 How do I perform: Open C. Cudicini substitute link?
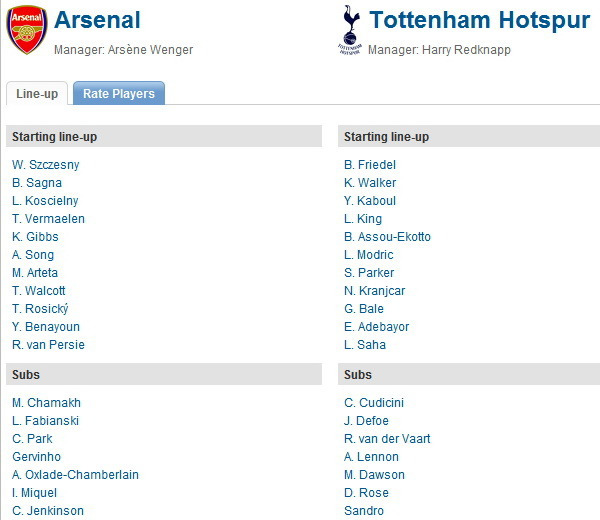point(374,403)
